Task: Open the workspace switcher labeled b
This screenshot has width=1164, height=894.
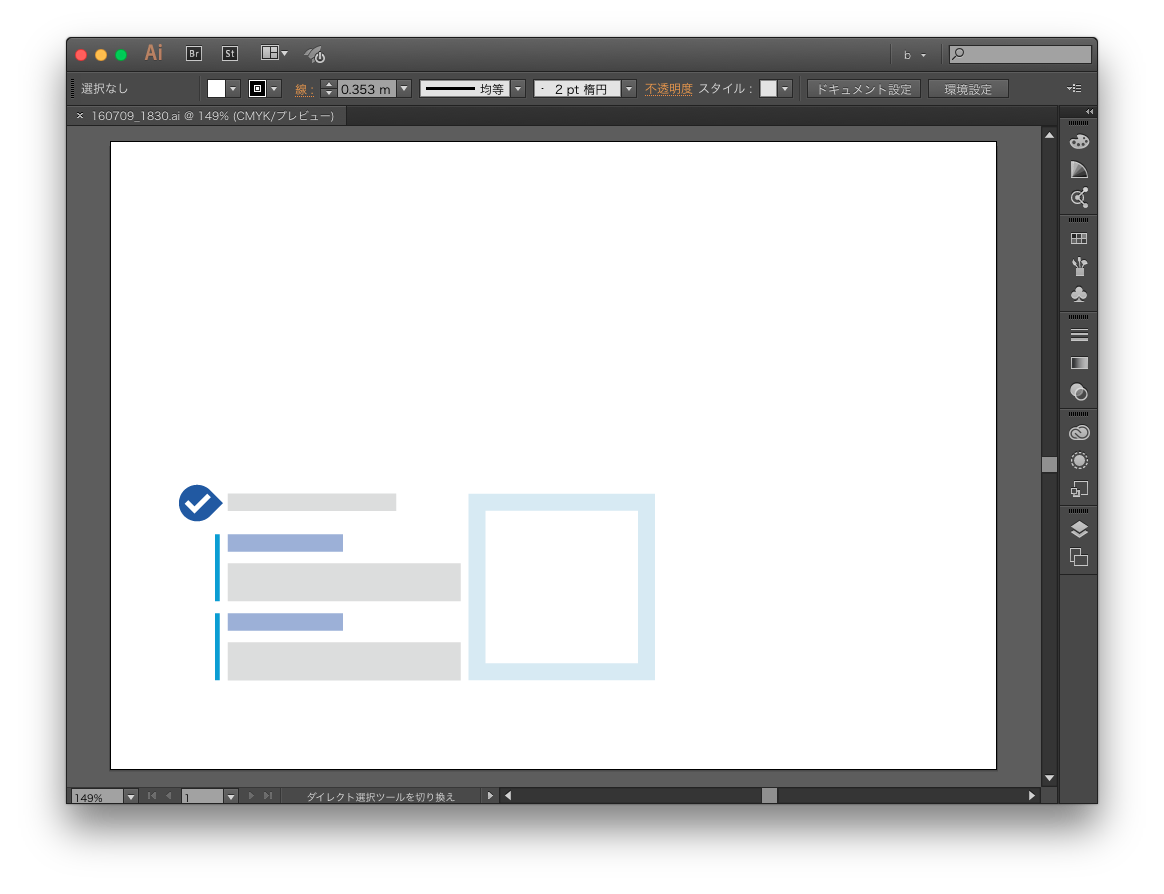Action: pos(915,55)
